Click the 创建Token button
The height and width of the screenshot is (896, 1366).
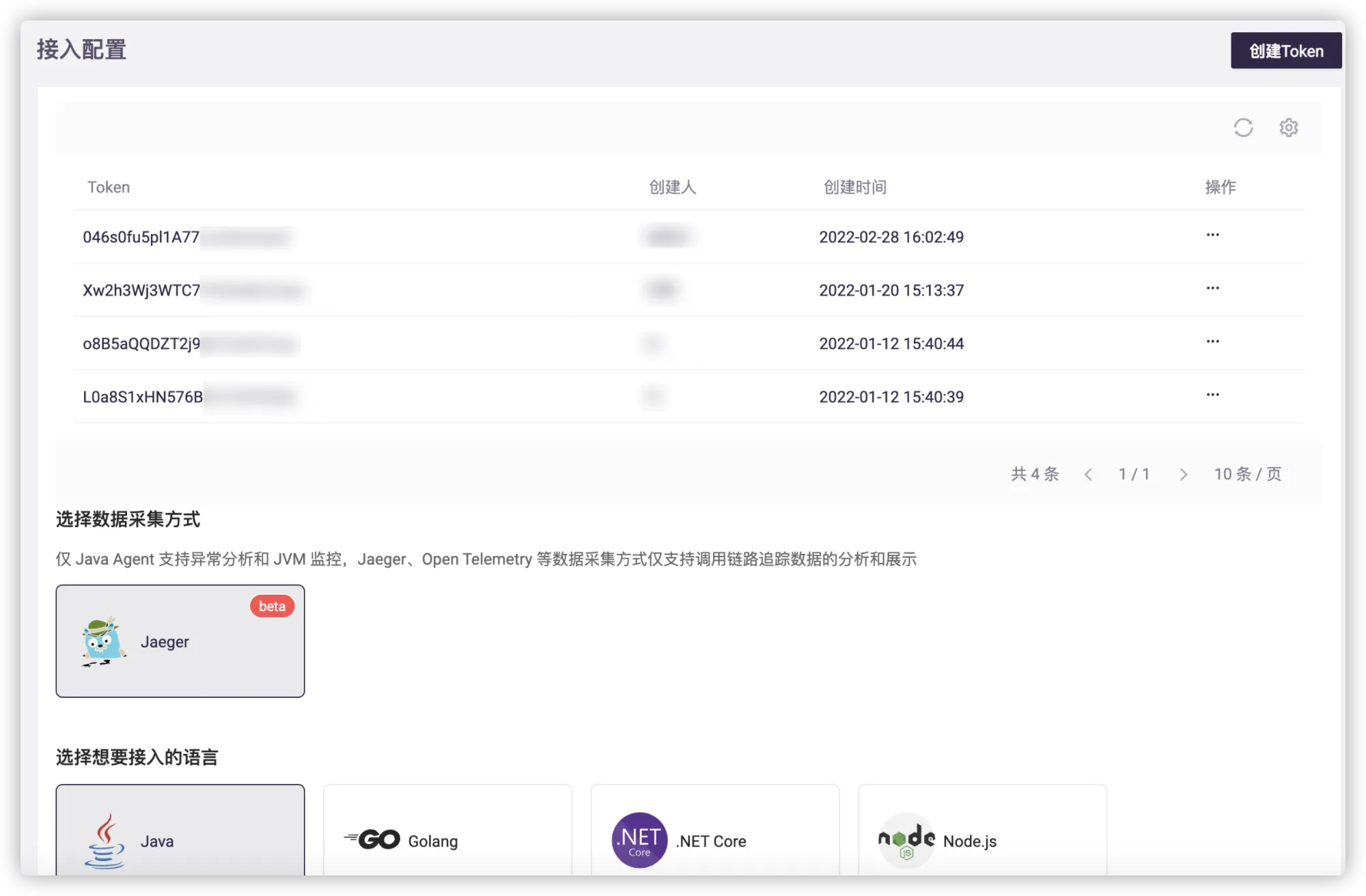point(1285,51)
